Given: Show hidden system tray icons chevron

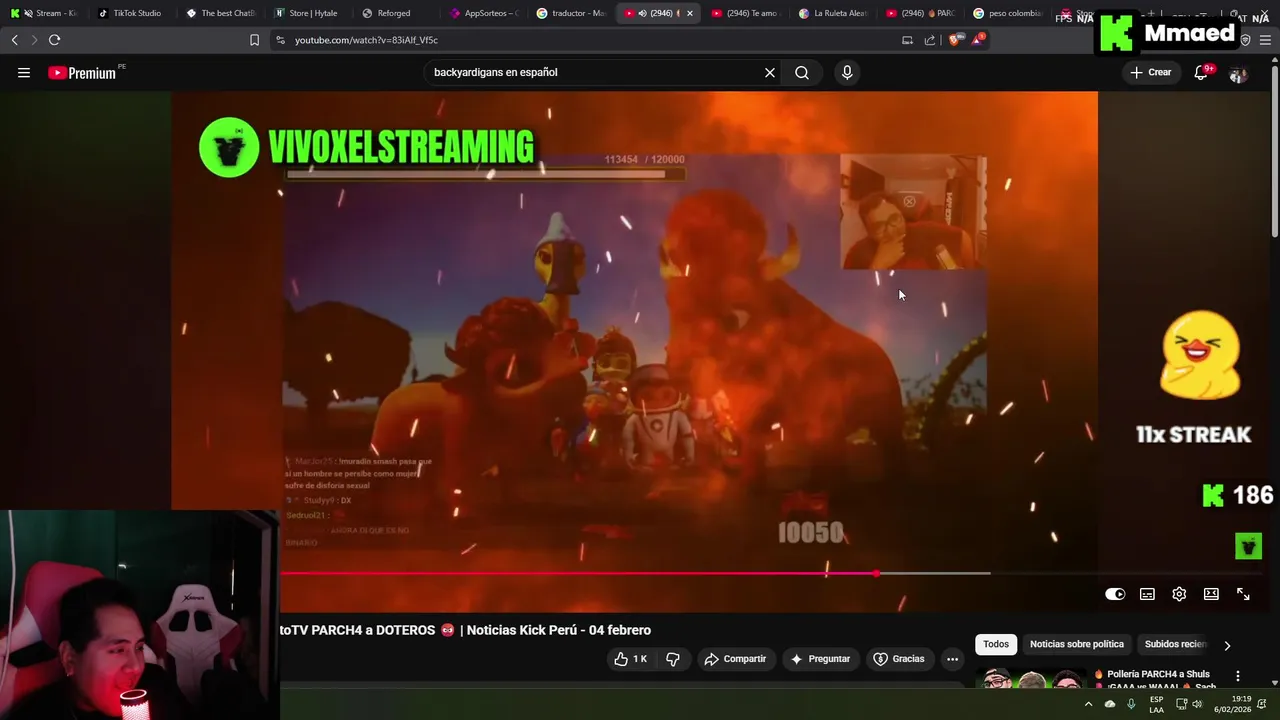Looking at the screenshot, I should click(1088, 704).
